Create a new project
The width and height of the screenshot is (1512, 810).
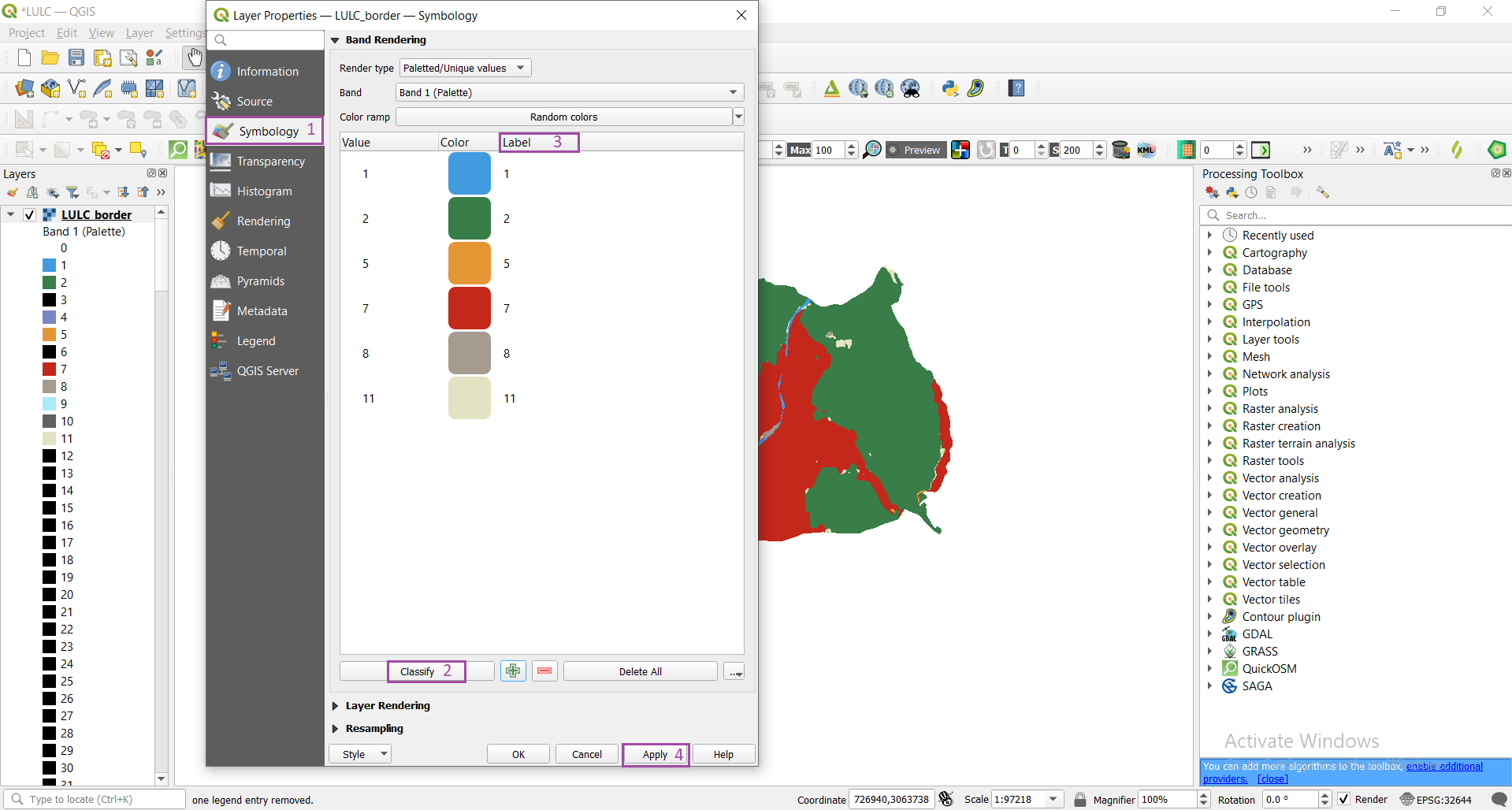pos(23,57)
